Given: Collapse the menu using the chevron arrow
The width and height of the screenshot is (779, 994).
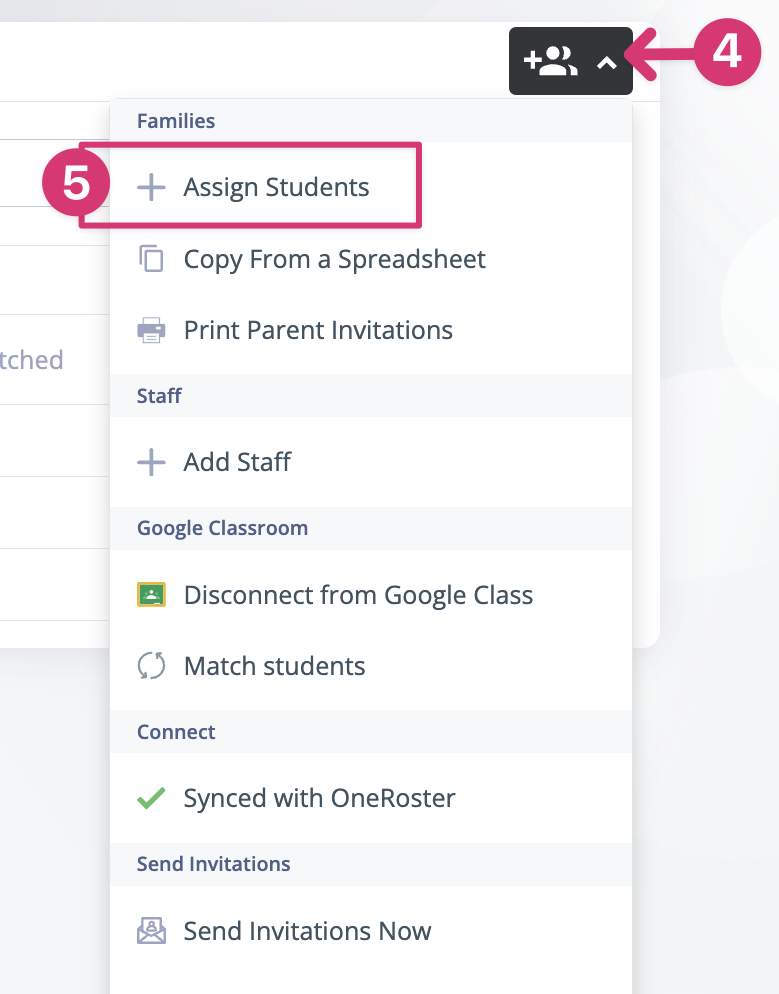Looking at the screenshot, I should (x=608, y=61).
